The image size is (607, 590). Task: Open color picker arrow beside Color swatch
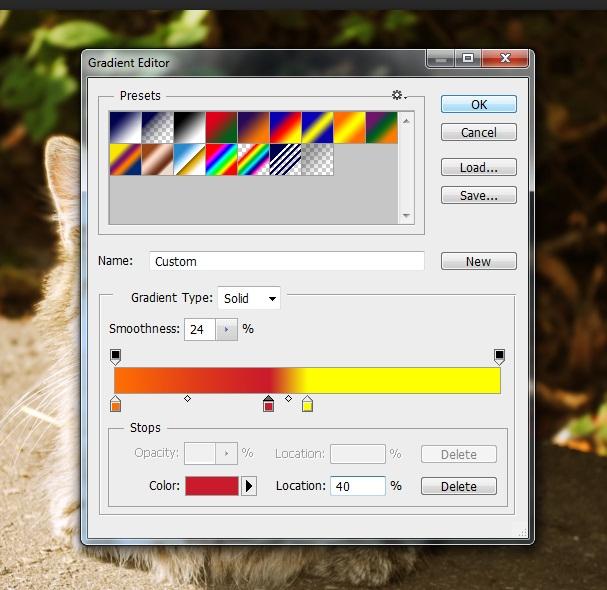[249, 486]
